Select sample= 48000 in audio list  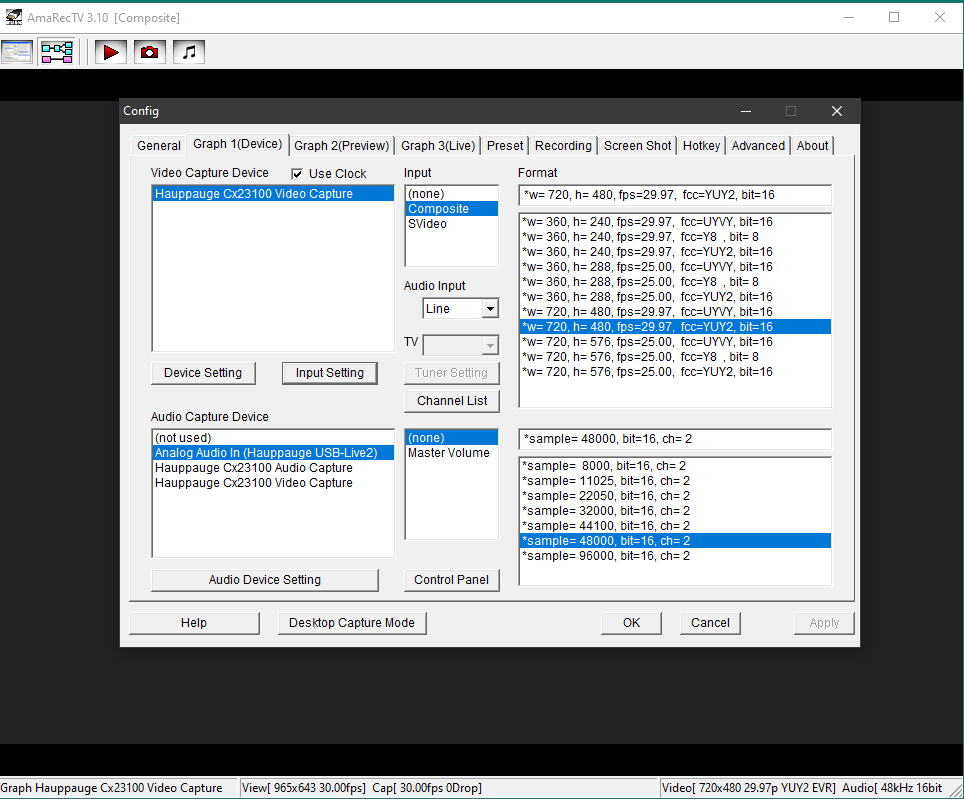pyautogui.click(x=675, y=541)
